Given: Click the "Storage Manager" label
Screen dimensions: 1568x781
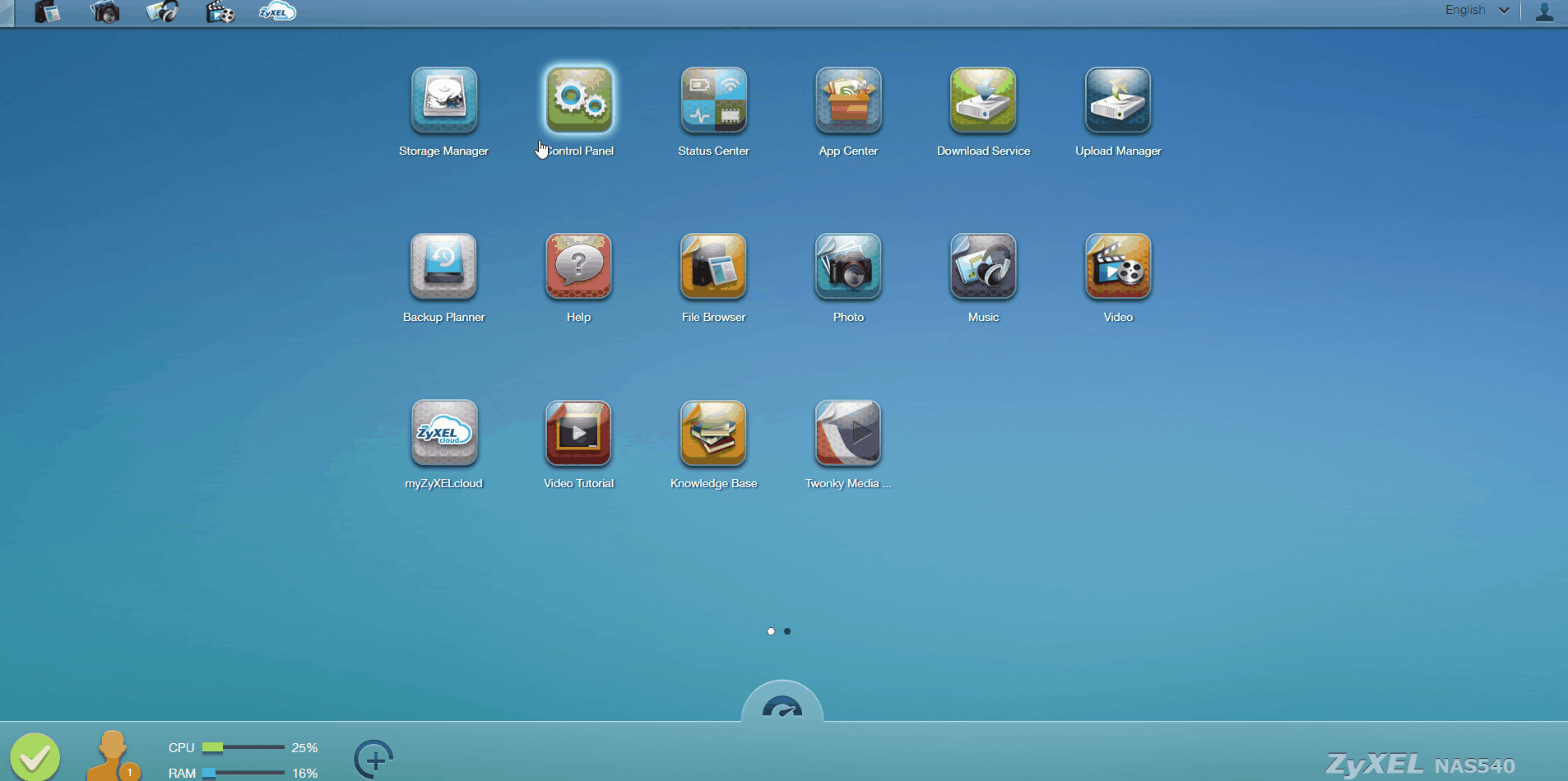Looking at the screenshot, I should coord(443,151).
